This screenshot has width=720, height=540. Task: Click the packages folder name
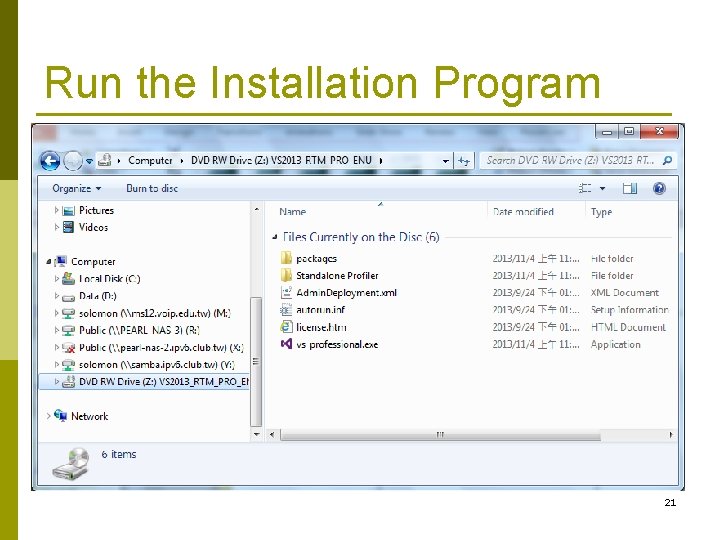pos(316,259)
